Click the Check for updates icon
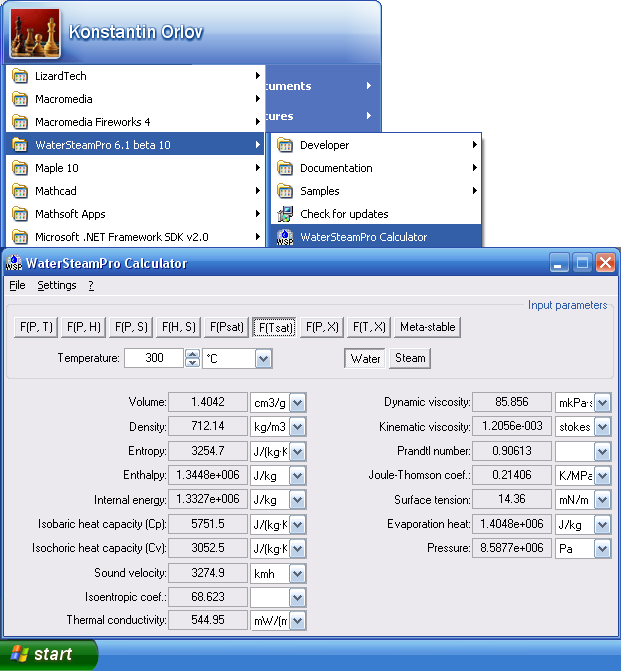 (x=285, y=214)
